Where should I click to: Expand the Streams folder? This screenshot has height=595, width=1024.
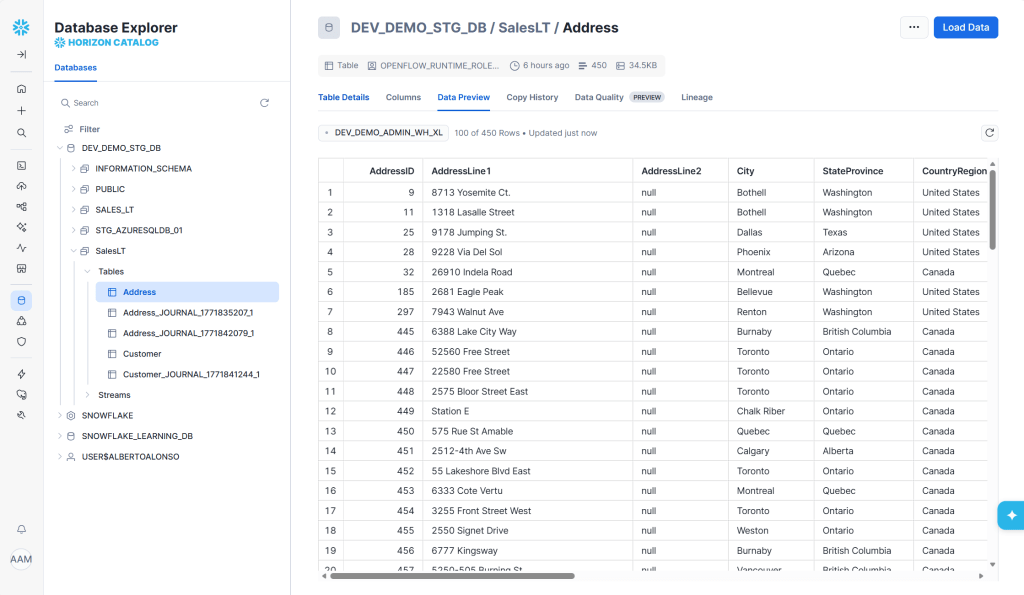88,395
